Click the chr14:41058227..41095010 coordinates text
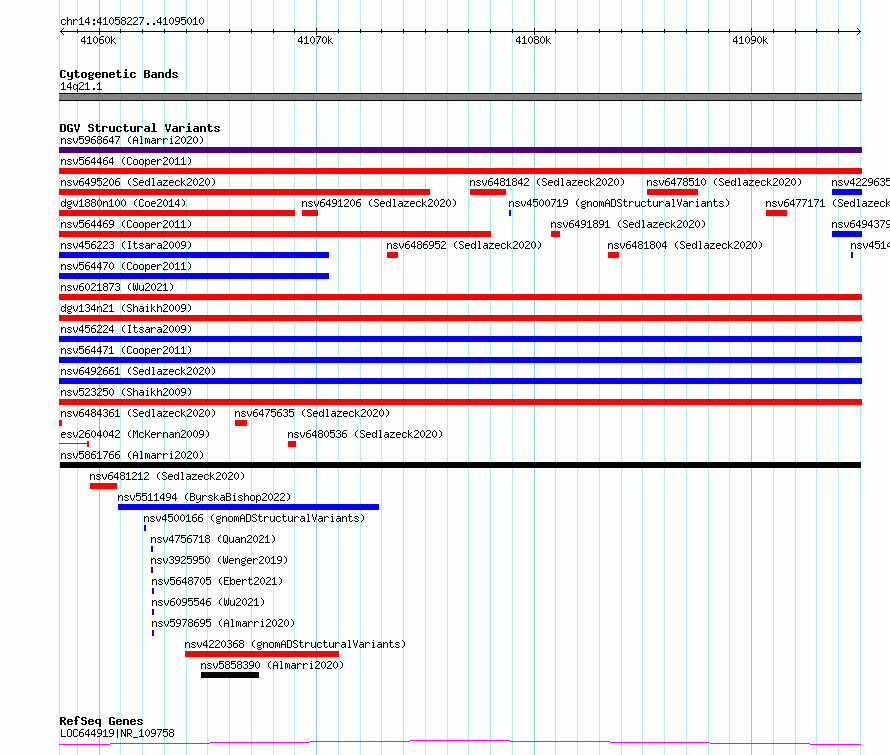890x755 pixels. [132, 22]
